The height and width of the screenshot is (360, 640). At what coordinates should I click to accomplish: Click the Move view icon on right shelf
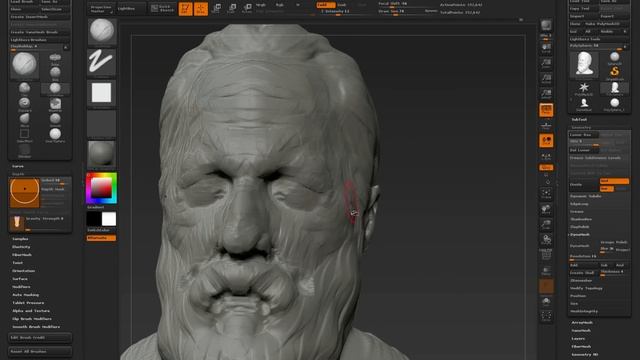[x=546, y=209]
